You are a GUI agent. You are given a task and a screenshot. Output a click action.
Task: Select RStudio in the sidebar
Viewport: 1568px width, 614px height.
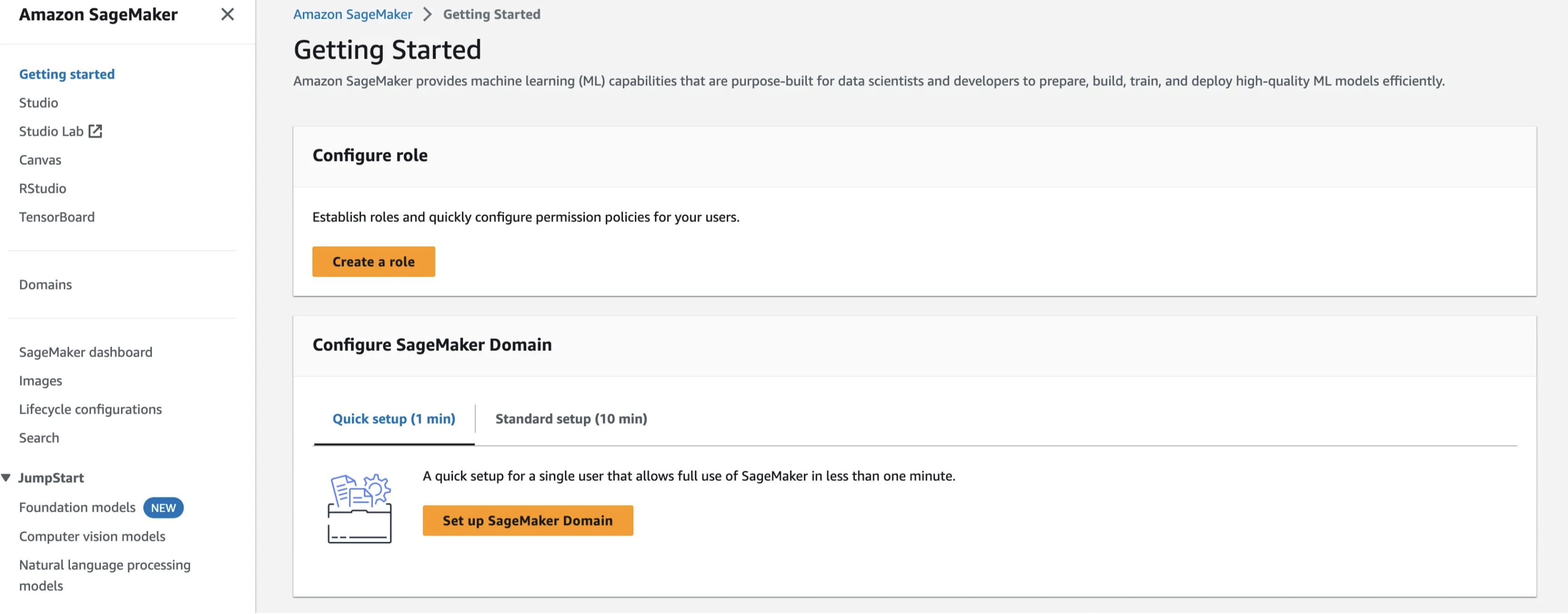43,189
